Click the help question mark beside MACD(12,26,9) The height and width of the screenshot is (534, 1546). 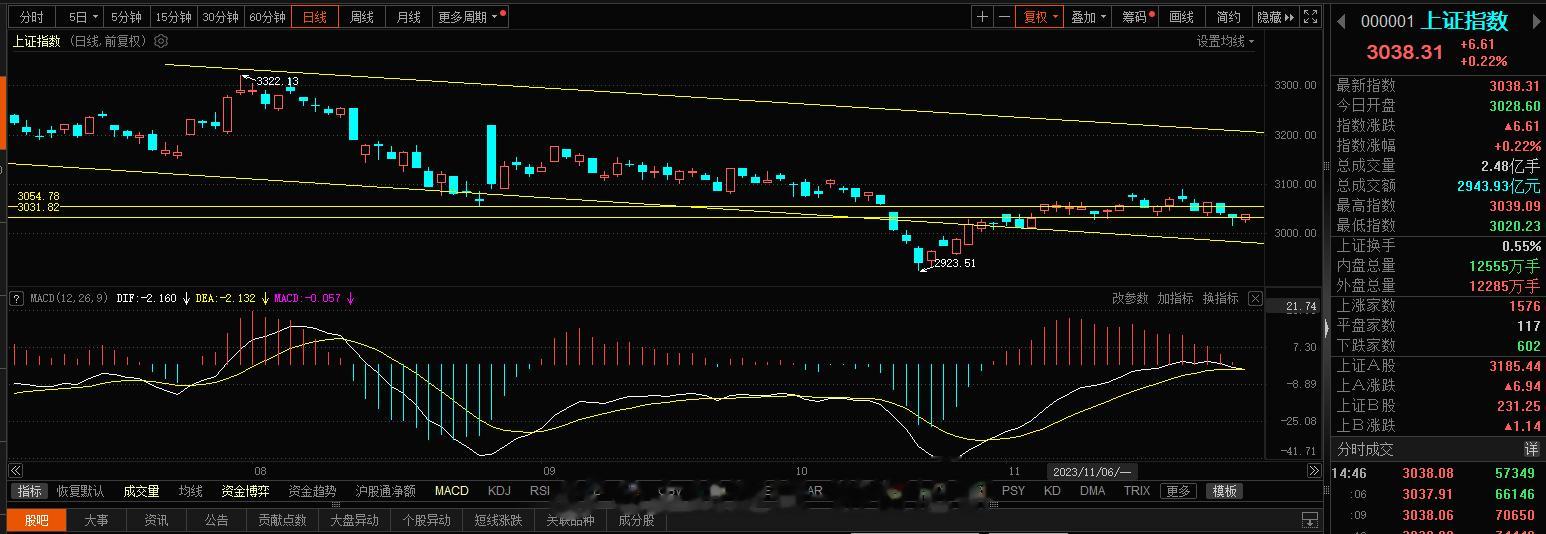click(16, 298)
